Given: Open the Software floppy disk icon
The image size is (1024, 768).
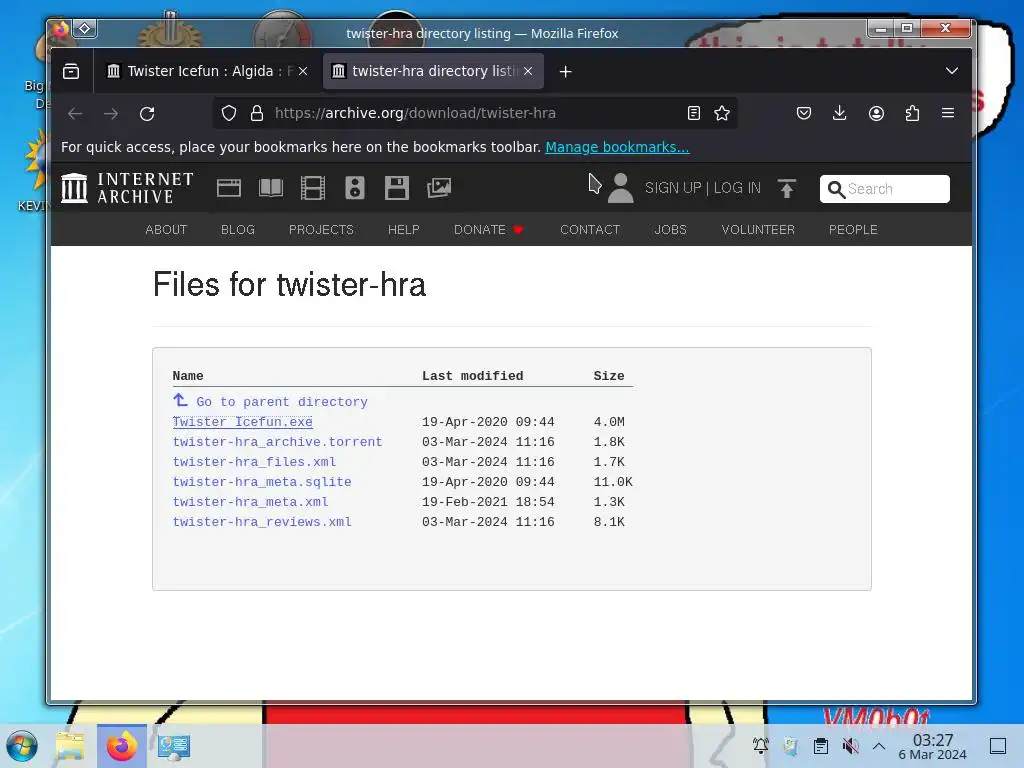Looking at the screenshot, I should (396, 188).
